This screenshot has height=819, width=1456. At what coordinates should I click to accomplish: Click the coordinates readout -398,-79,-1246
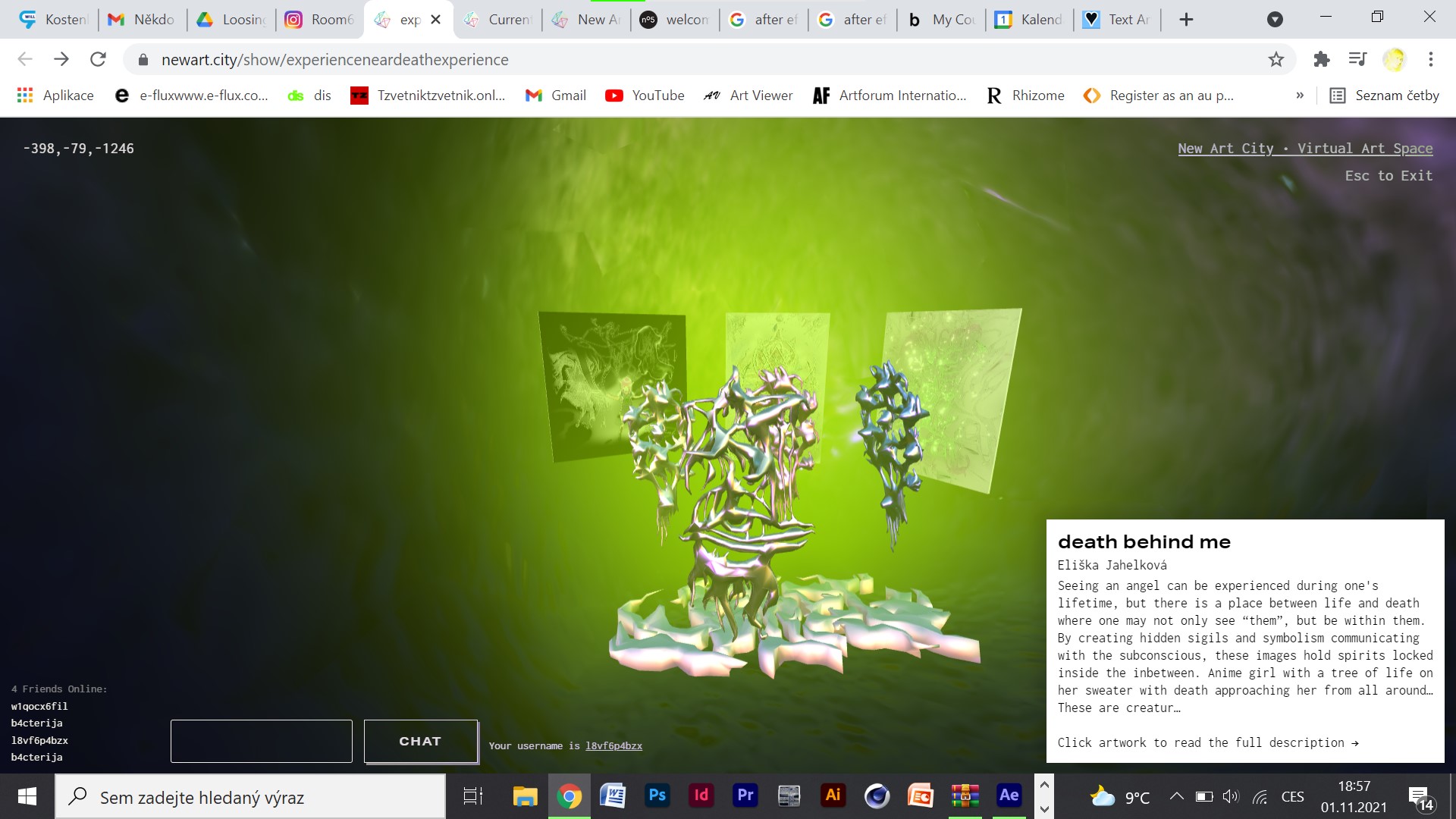pyautogui.click(x=78, y=149)
